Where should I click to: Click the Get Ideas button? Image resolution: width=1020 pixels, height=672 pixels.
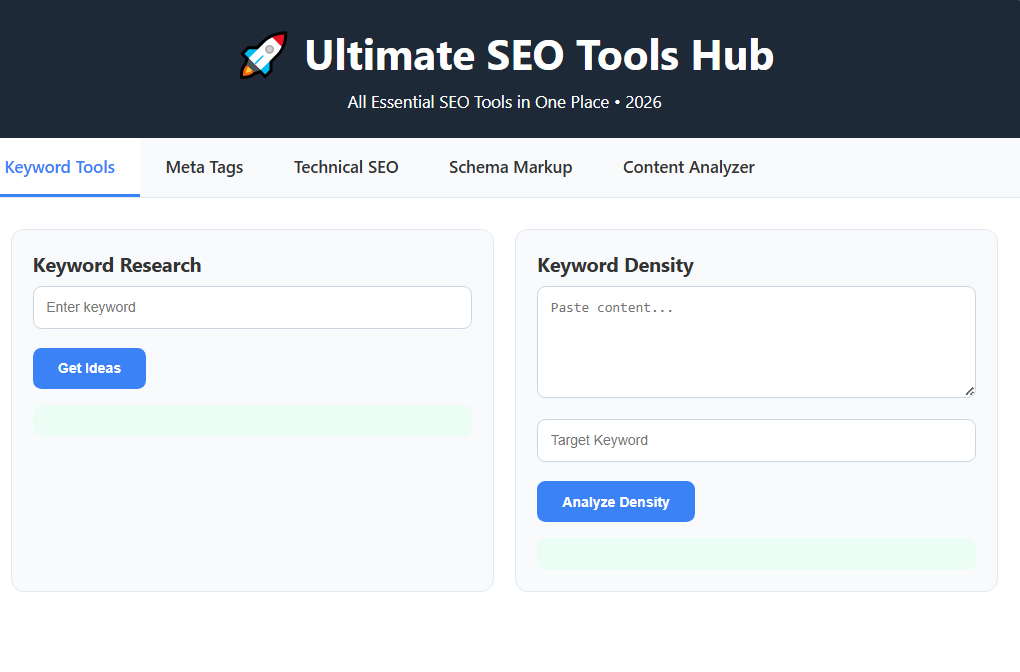point(90,368)
